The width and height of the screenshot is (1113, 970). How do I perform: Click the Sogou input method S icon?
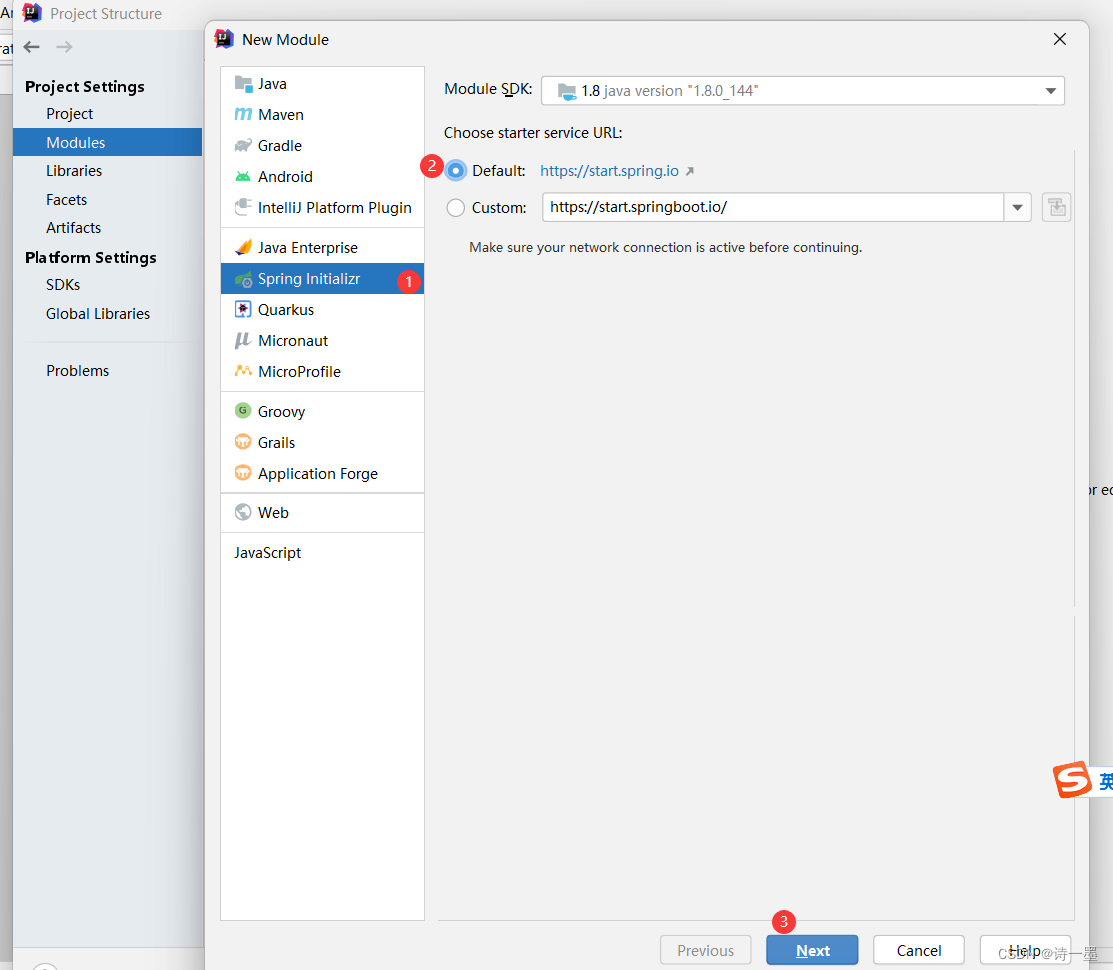point(1072,780)
